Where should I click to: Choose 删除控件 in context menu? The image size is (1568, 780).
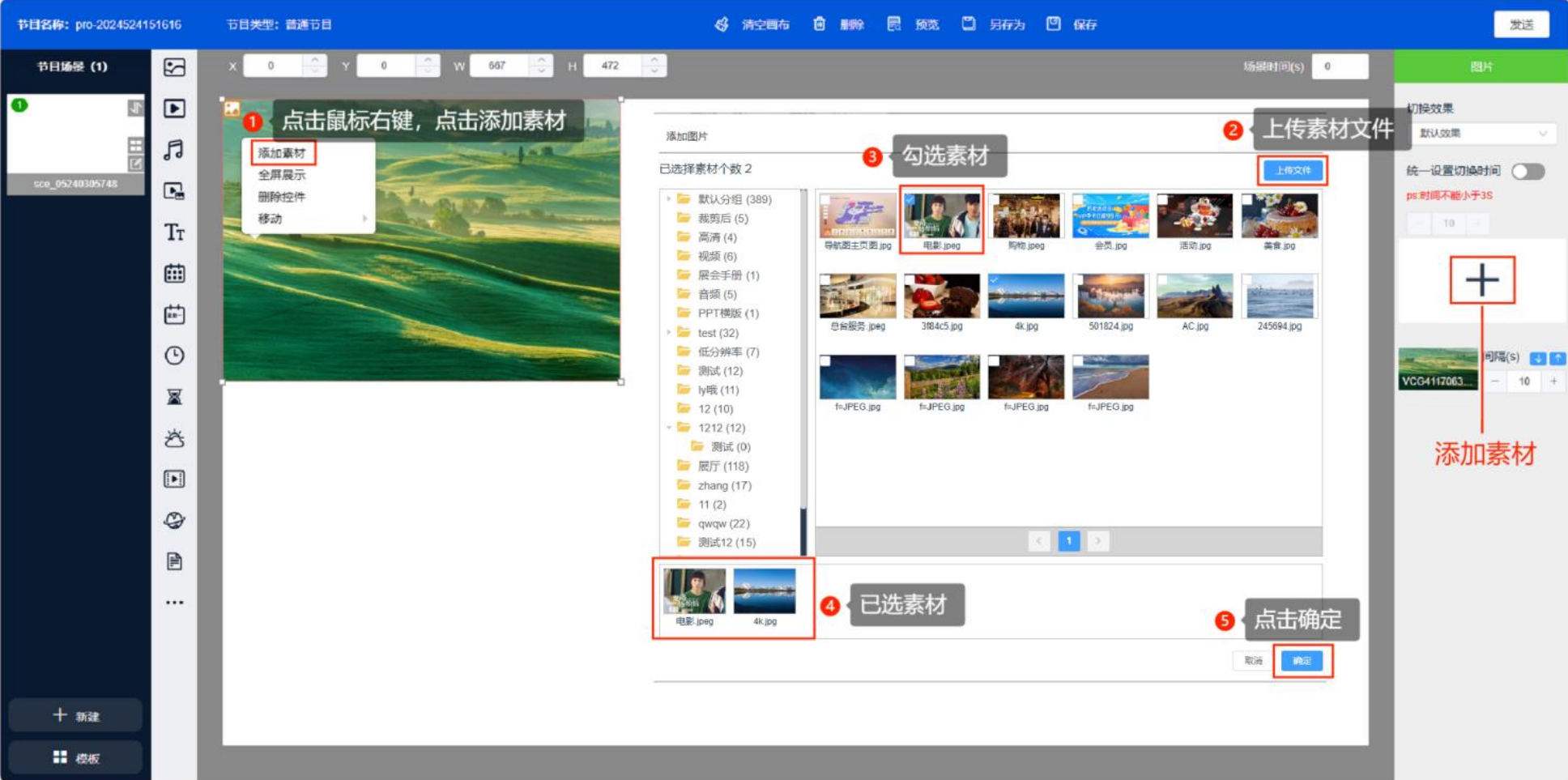[x=282, y=197]
